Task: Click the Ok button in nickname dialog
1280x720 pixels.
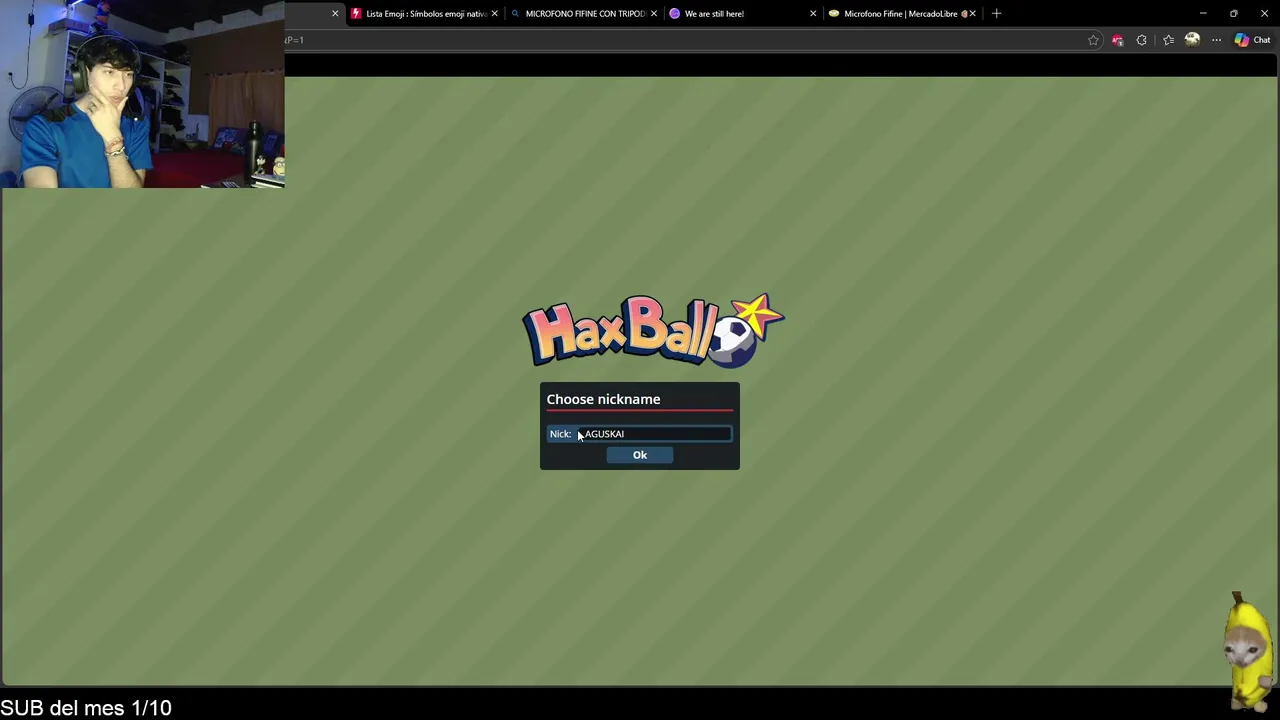Action: coord(640,455)
